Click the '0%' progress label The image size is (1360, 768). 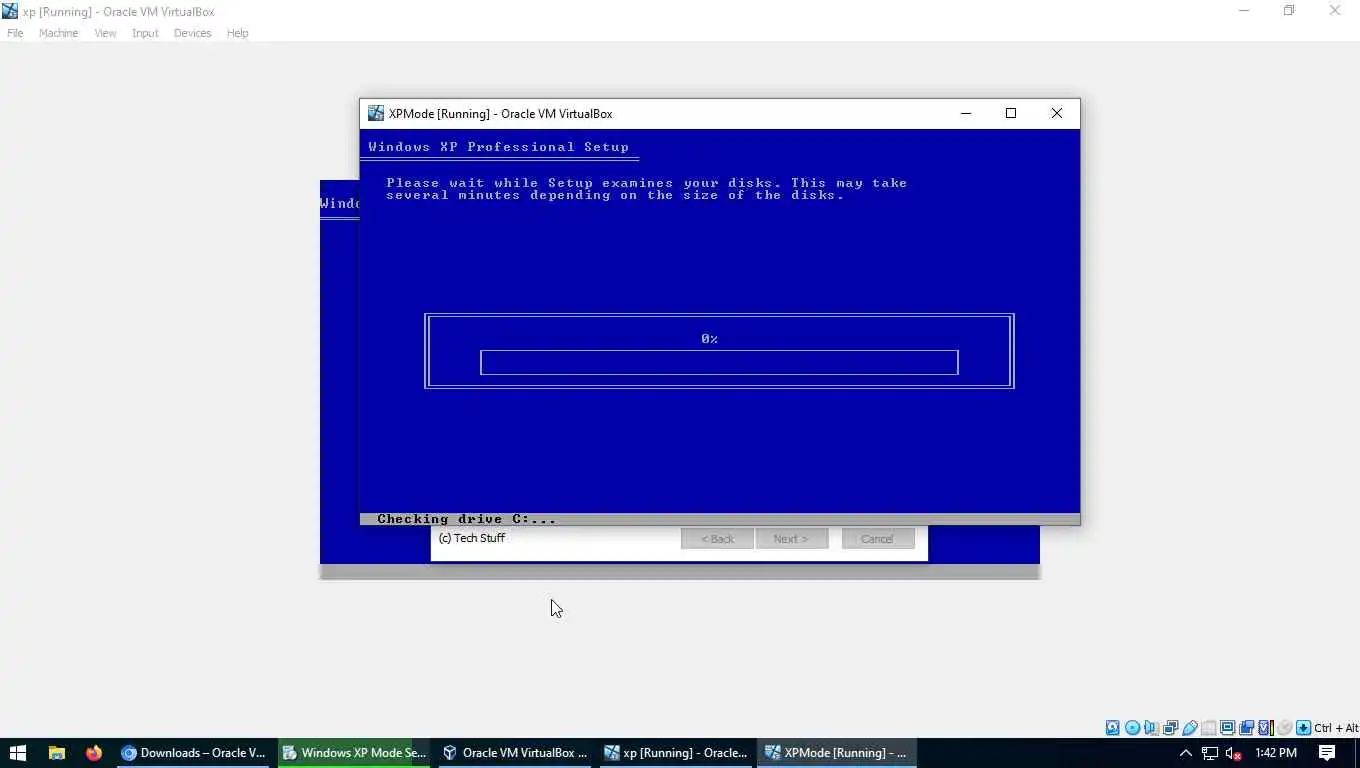pyautogui.click(x=710, y=339)
